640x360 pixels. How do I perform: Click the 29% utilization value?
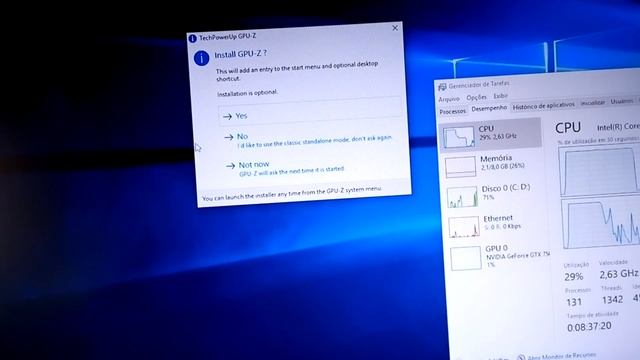point(573,277)
